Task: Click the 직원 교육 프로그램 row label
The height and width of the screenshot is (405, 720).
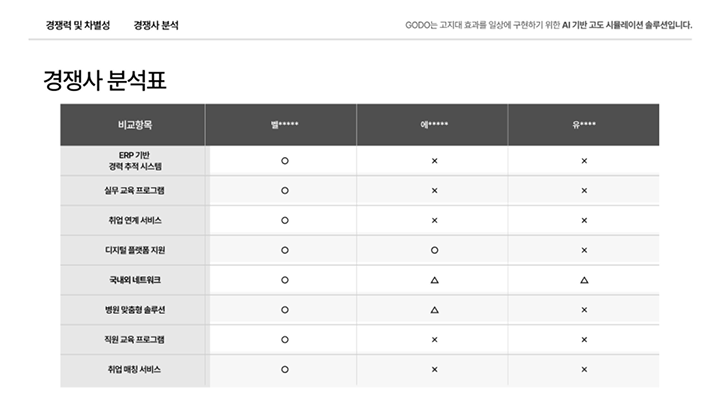Action: pyautogui.click(x=134, y=340)
